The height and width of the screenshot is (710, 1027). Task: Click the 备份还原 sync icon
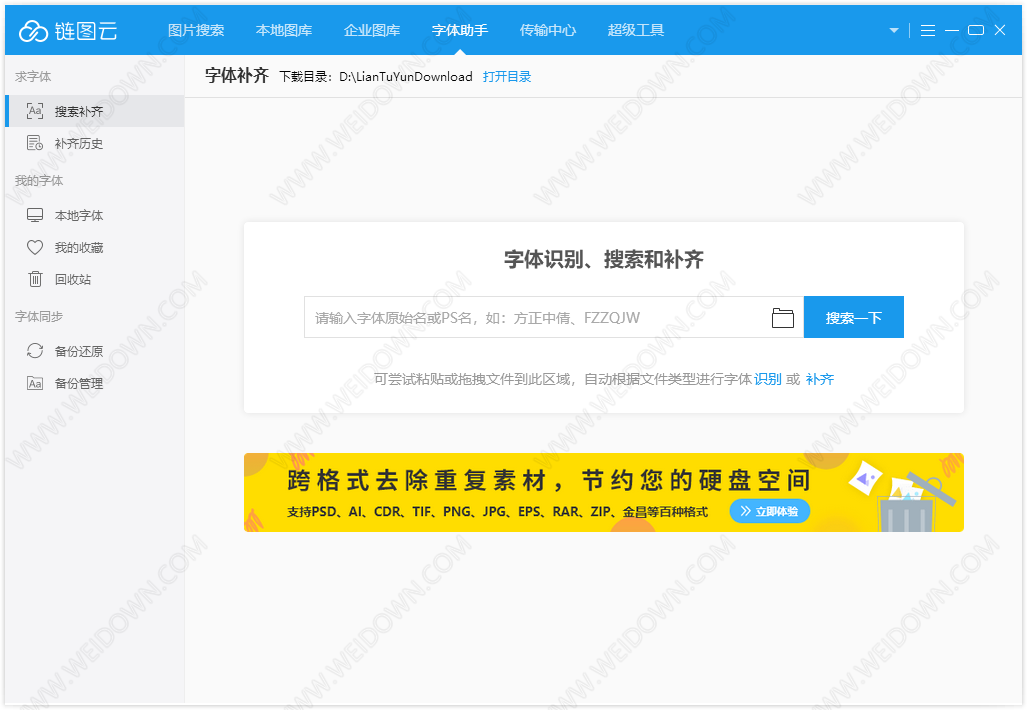[35, 351]
